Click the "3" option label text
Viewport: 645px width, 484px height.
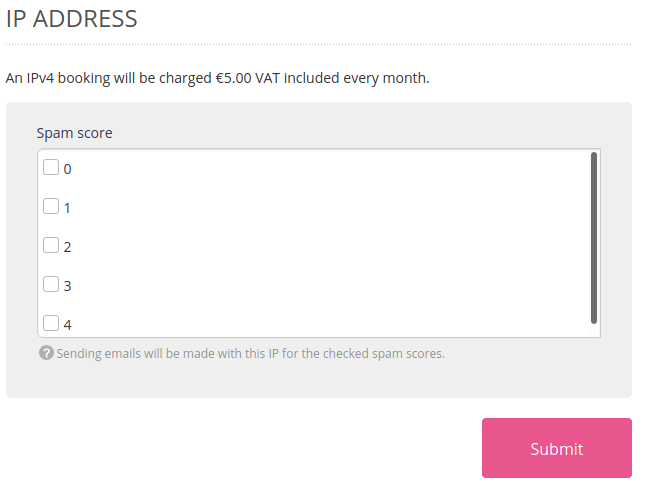tap(68, 286)
